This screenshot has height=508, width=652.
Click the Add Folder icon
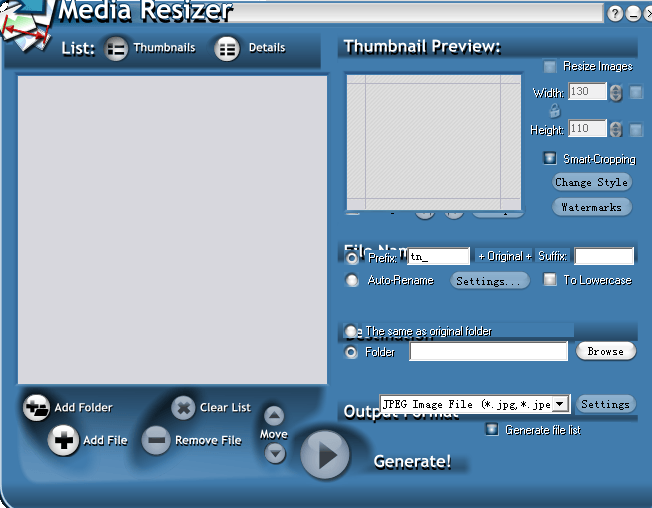point(36,407)
